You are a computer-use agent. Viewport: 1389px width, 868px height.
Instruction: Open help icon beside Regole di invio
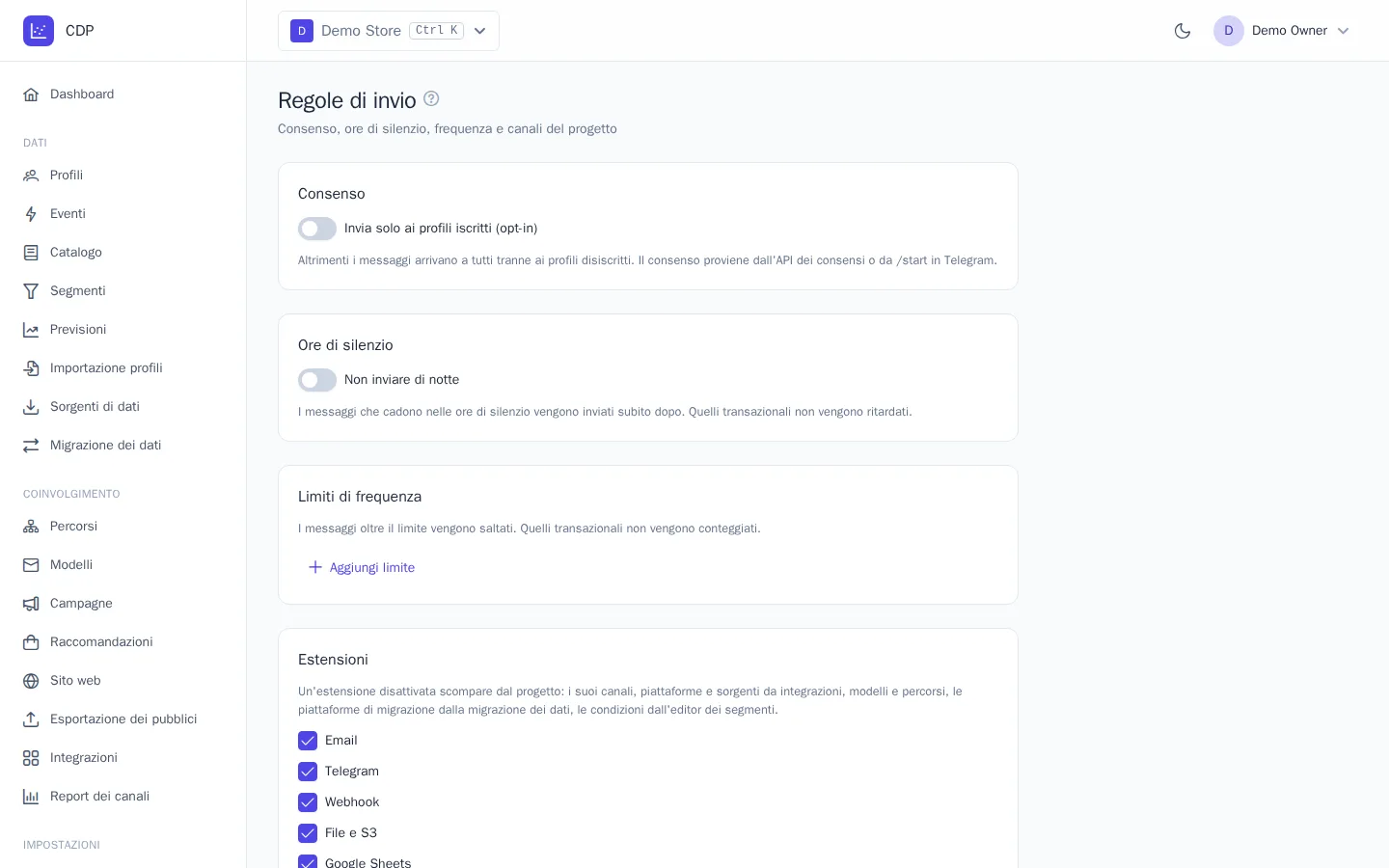point(431,98)
